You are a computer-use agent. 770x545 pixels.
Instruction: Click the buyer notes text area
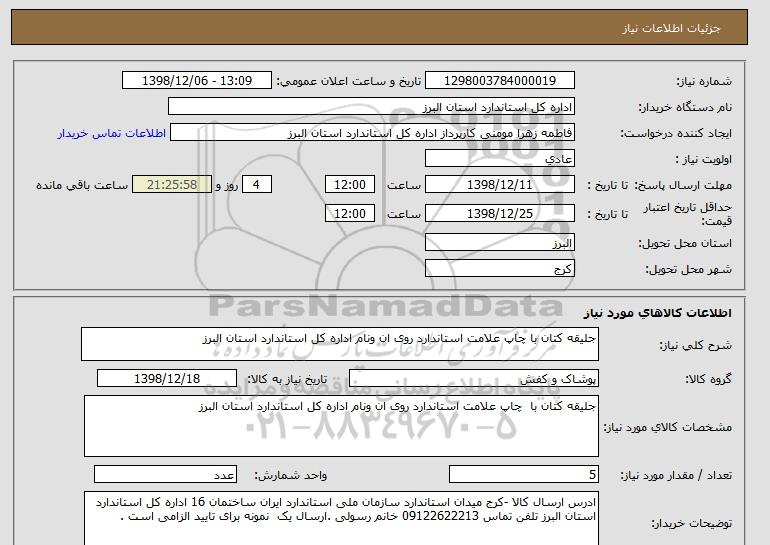pyautogui.click(x=341, y=518)
